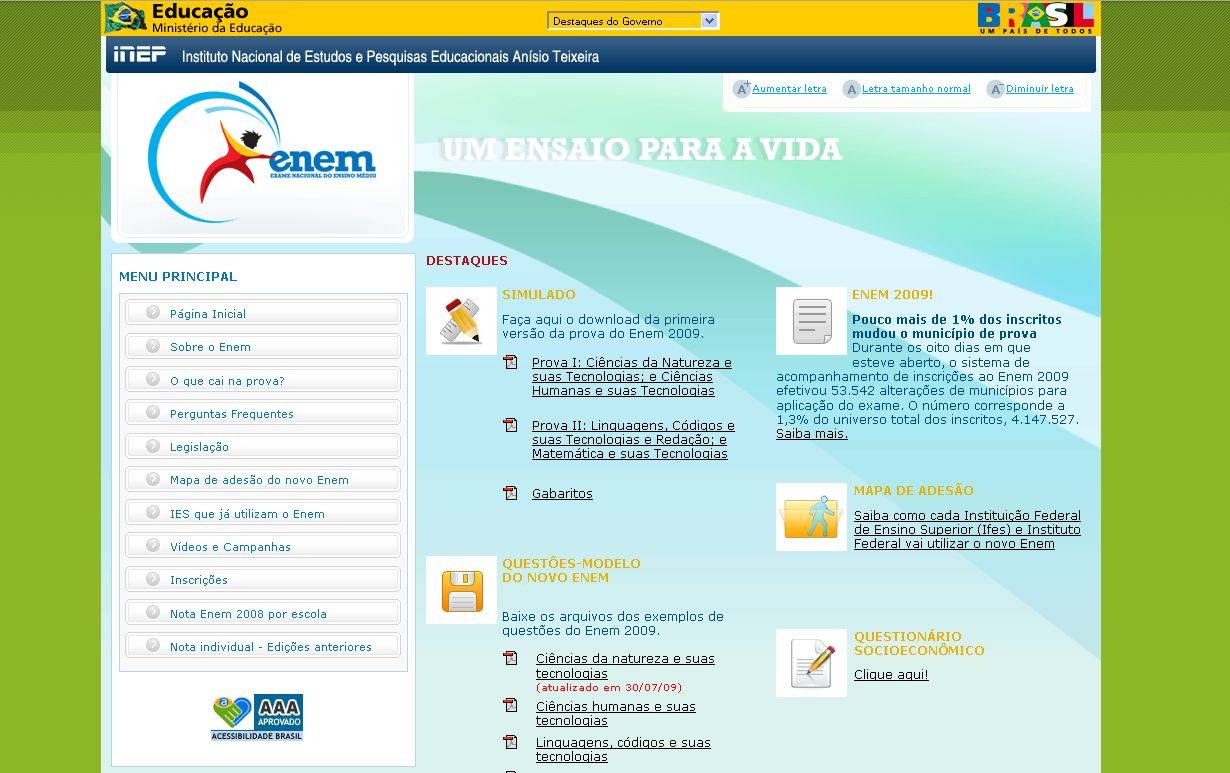This screenshot has height=773, width=1230.
Task: Click the Aumentar letra A+ icon
Action: point(741,89)
